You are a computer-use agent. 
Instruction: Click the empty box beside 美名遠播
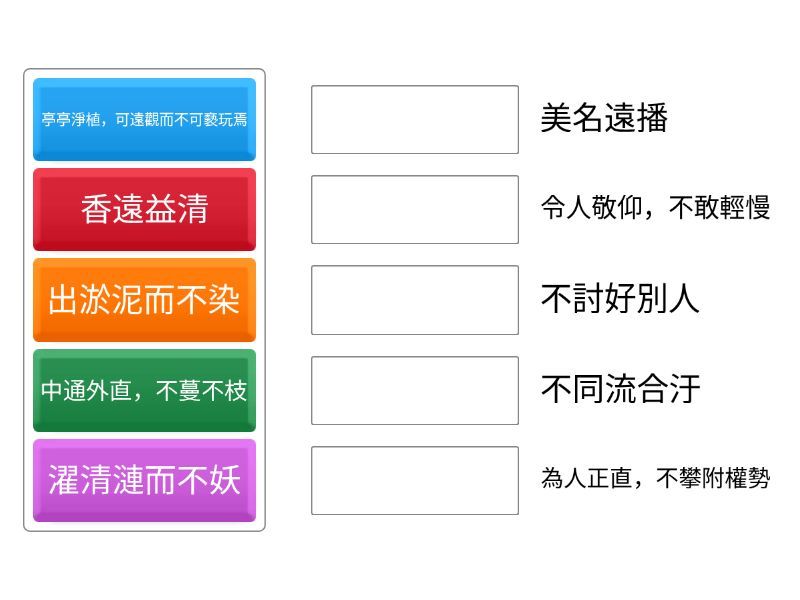(x=414, y=120)
